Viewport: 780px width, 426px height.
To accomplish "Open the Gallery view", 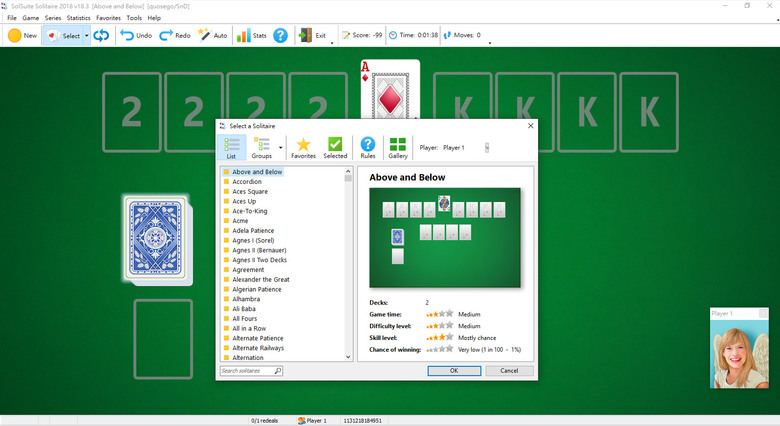I will [398, 148].
